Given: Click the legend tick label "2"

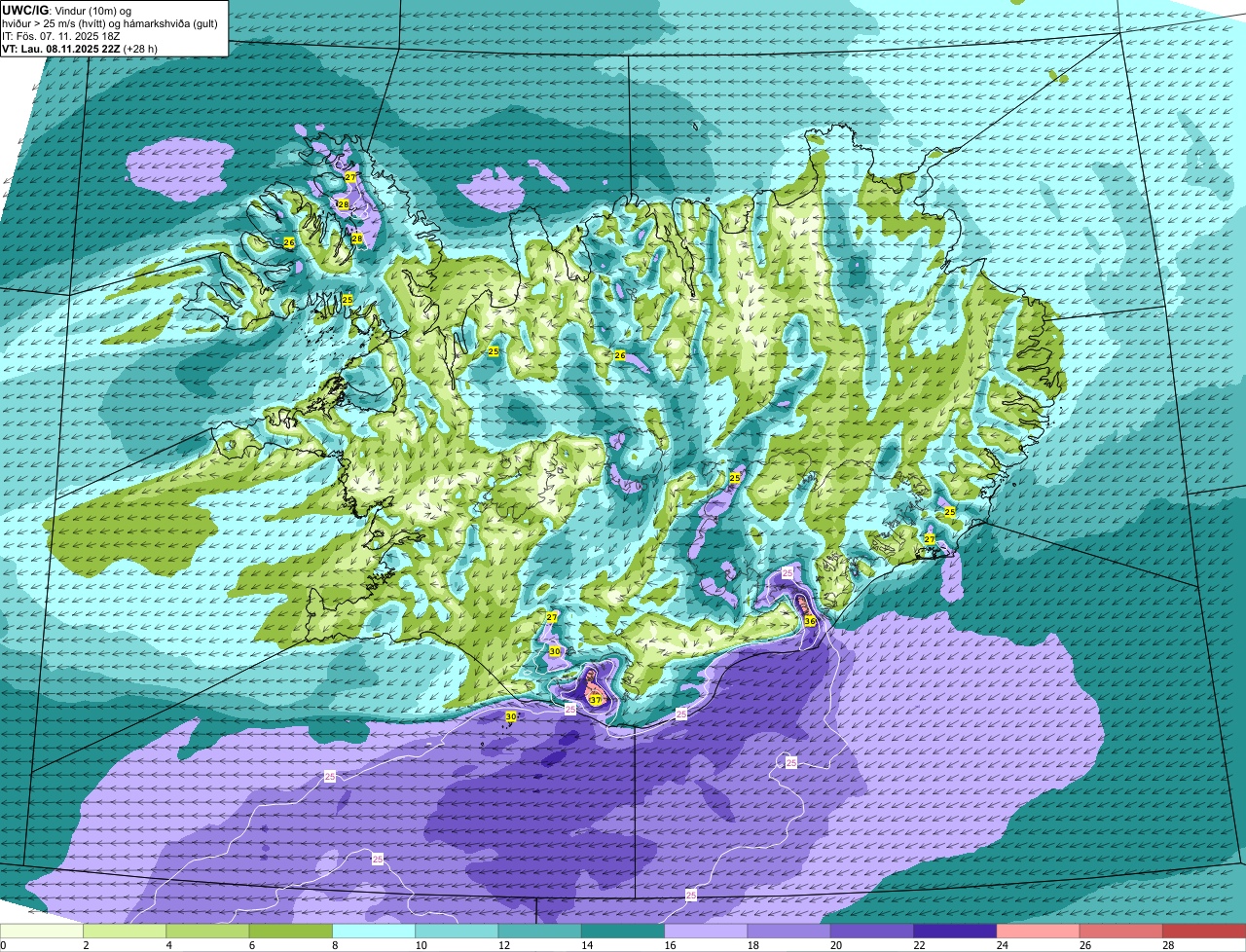Looking at the screenshot, I should pos(86,945).
